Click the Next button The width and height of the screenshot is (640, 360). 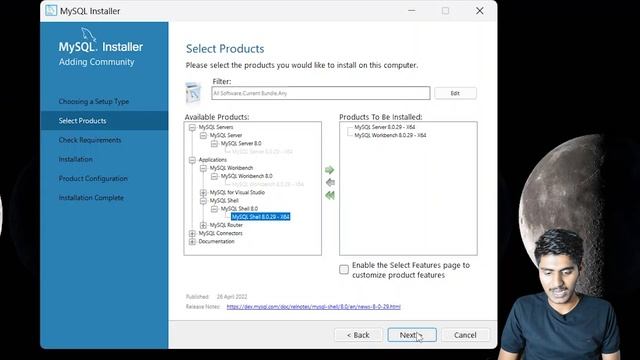(412, 335)
